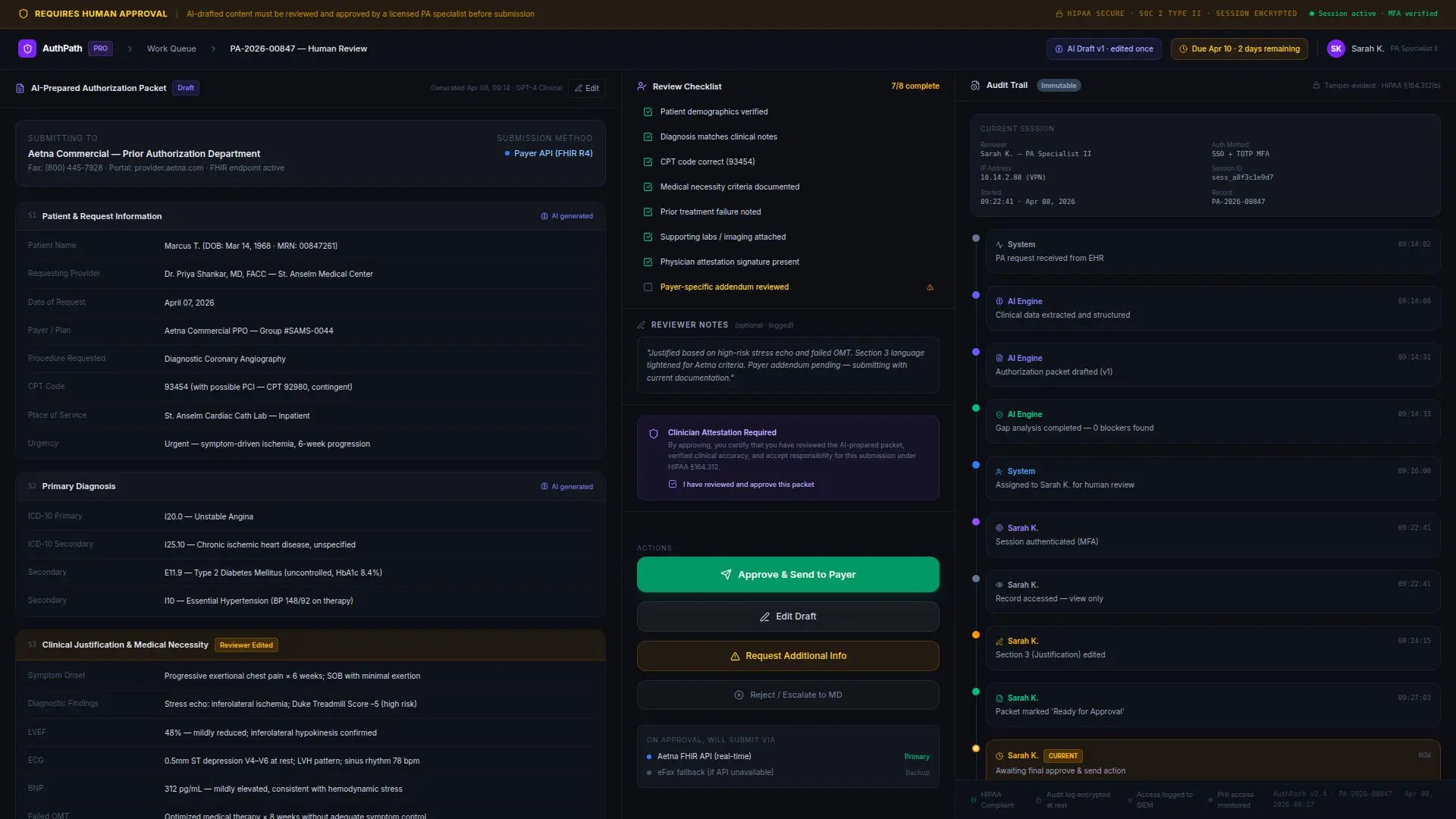Click the Audit Trail panel icon
Viewport: 1456px width, 819px height.
click(975, 86)
